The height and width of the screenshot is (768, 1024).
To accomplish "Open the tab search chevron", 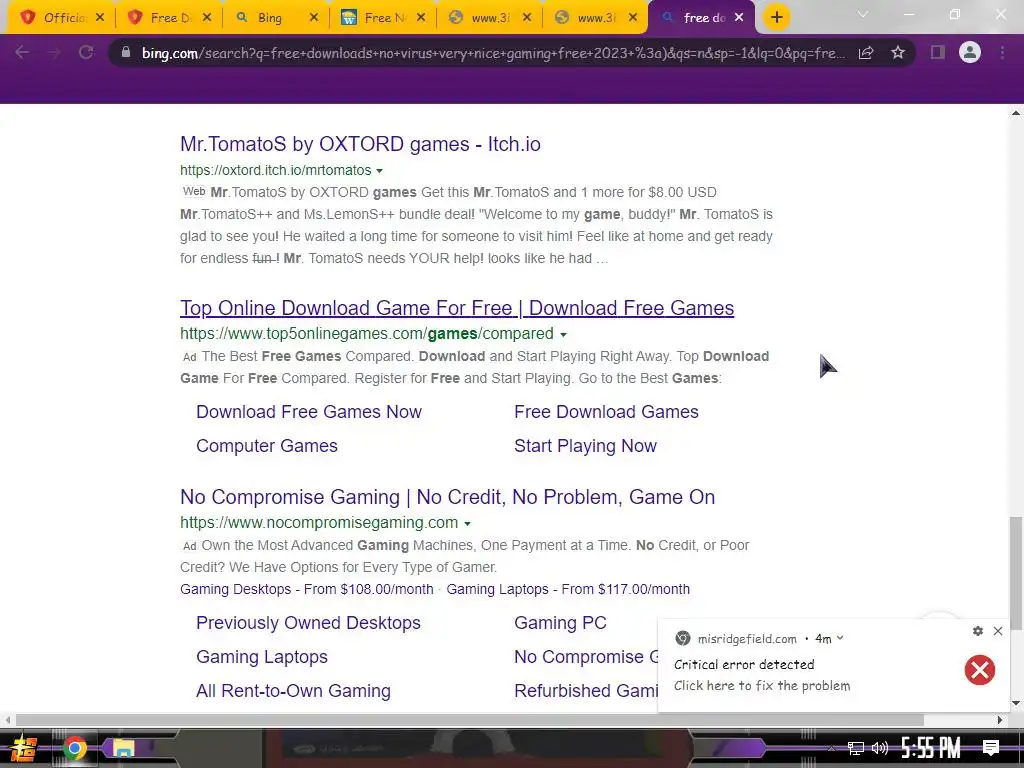I will tap(863, 15).
